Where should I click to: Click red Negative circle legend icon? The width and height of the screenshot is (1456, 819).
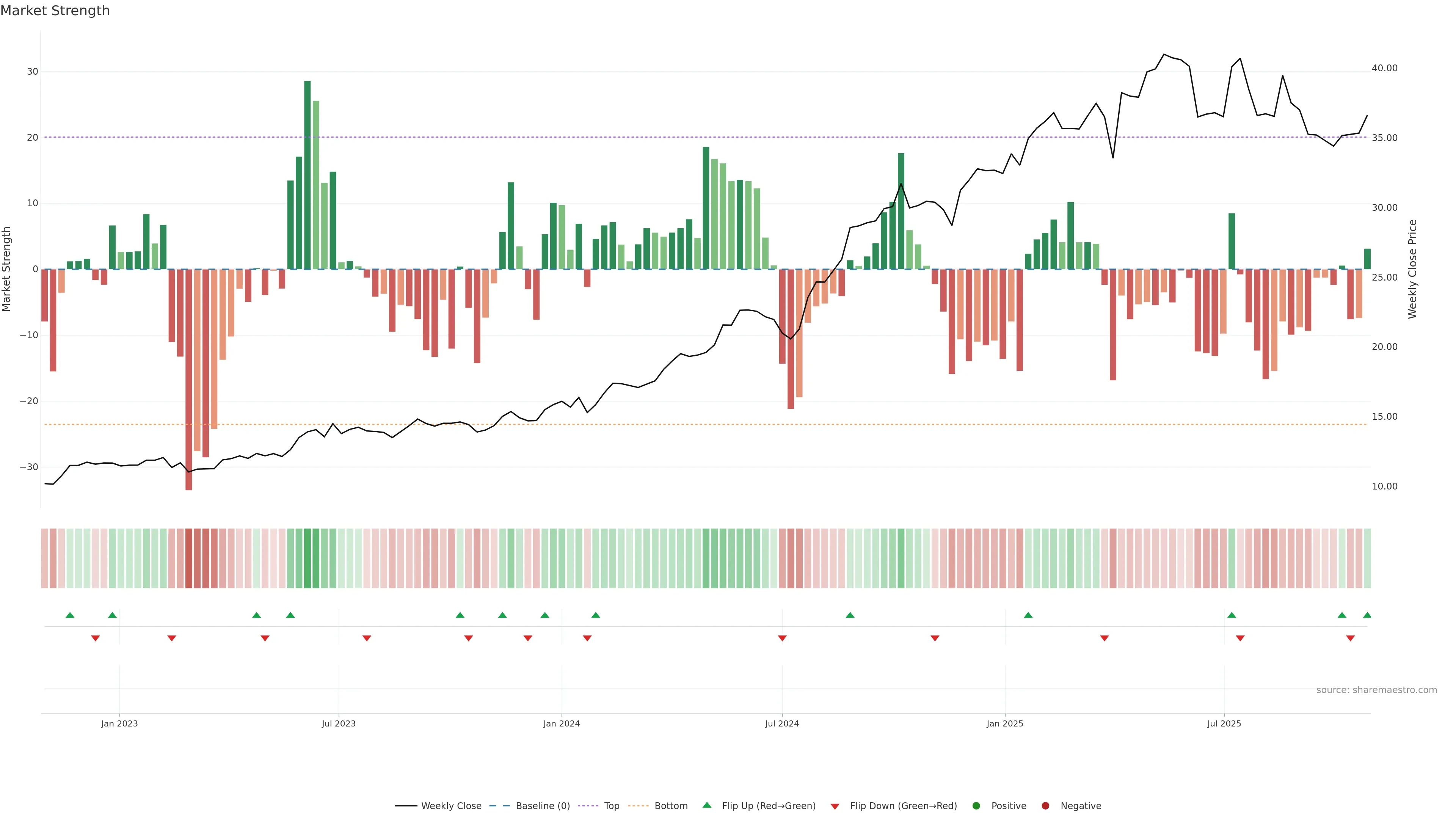(x=1045, y=806)
